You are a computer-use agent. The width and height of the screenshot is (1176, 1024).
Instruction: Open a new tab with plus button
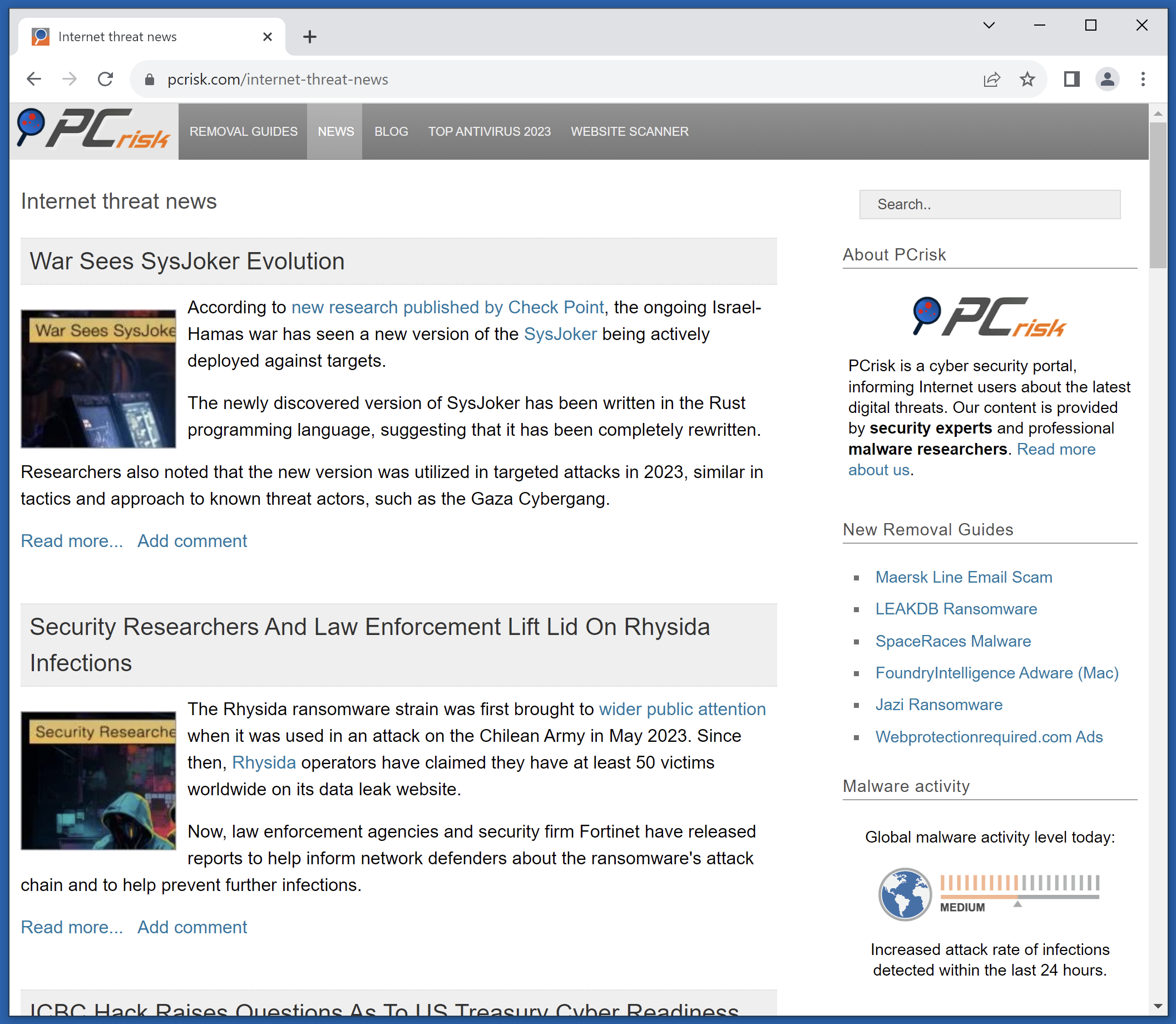pyautogui.click(x=309, y=37)
